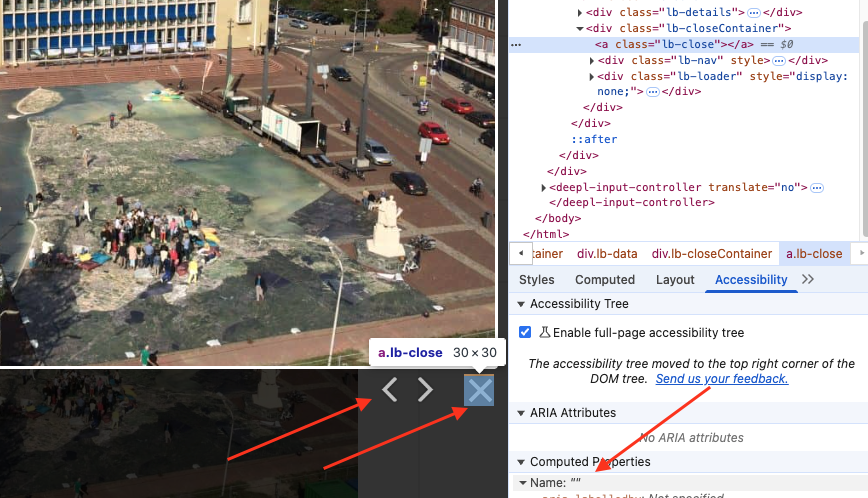
Task: Disable full-page accessibility tree checkbox
Action: click(525, 332)
